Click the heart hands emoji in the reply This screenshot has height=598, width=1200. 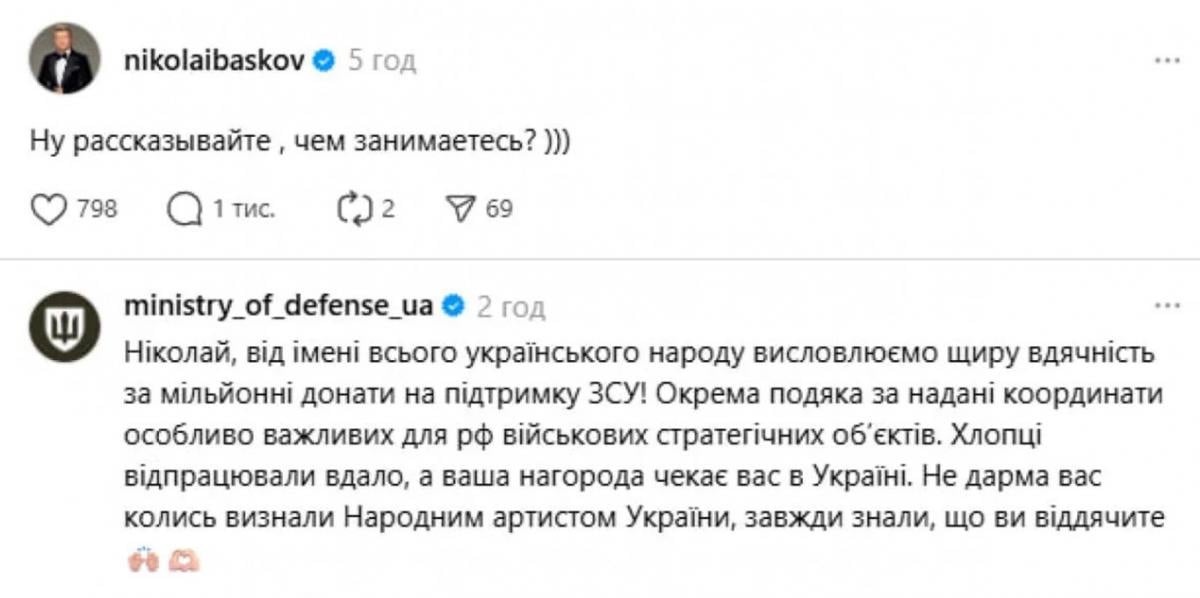[184, 558]
